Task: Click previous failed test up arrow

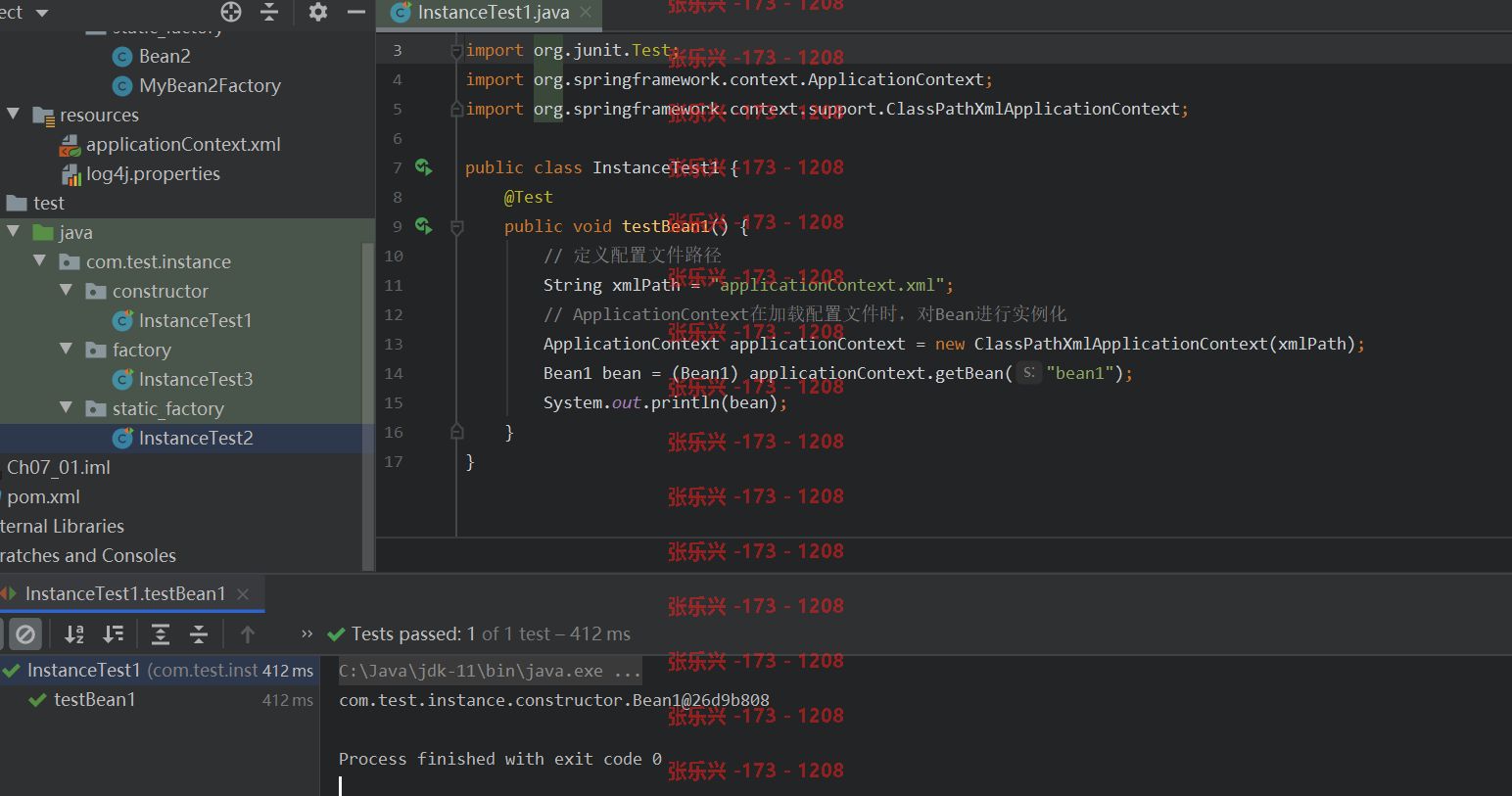Action: click(248, 634)
